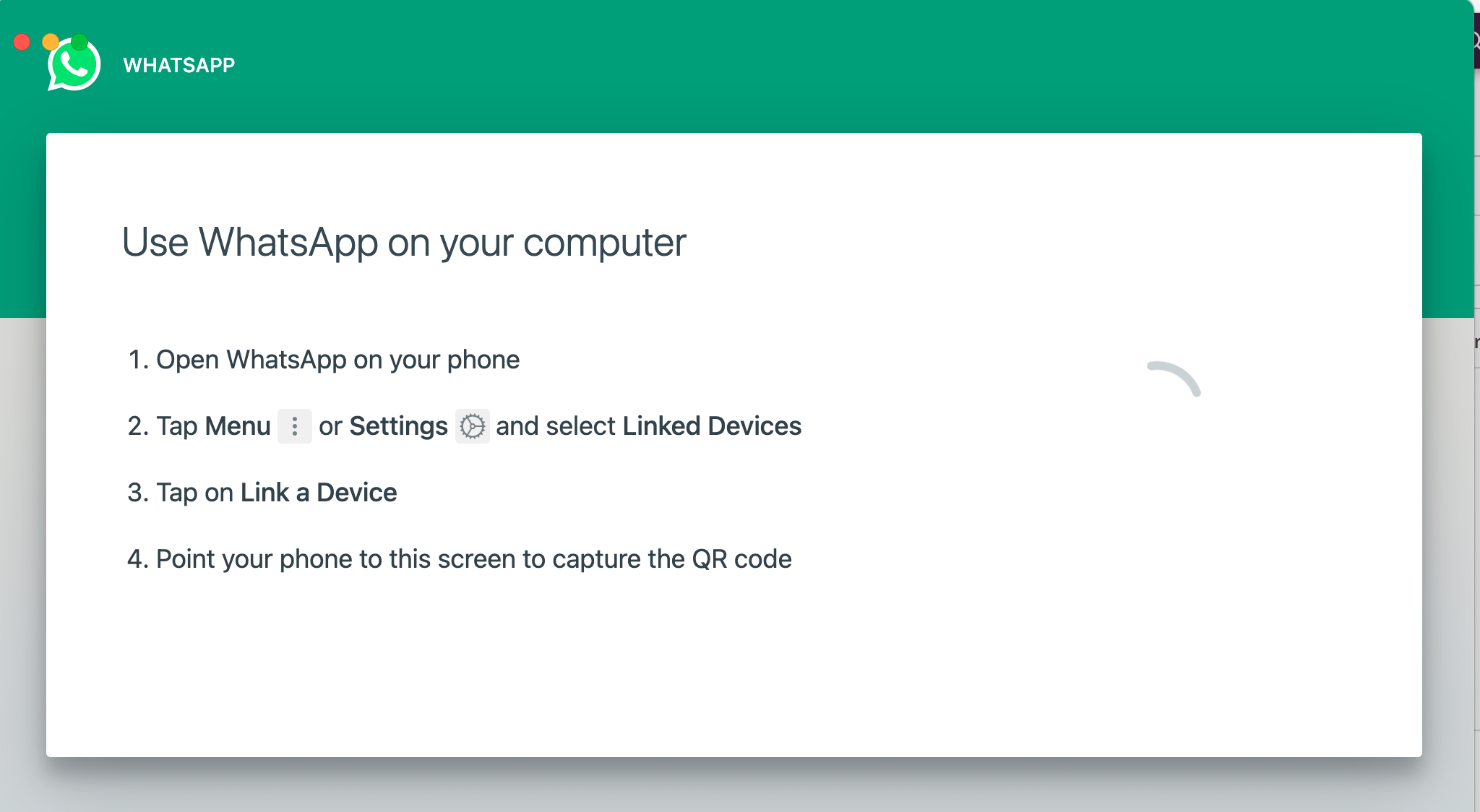
Task: Click the words 'QR code' in step 4
Action: point(741,559)
